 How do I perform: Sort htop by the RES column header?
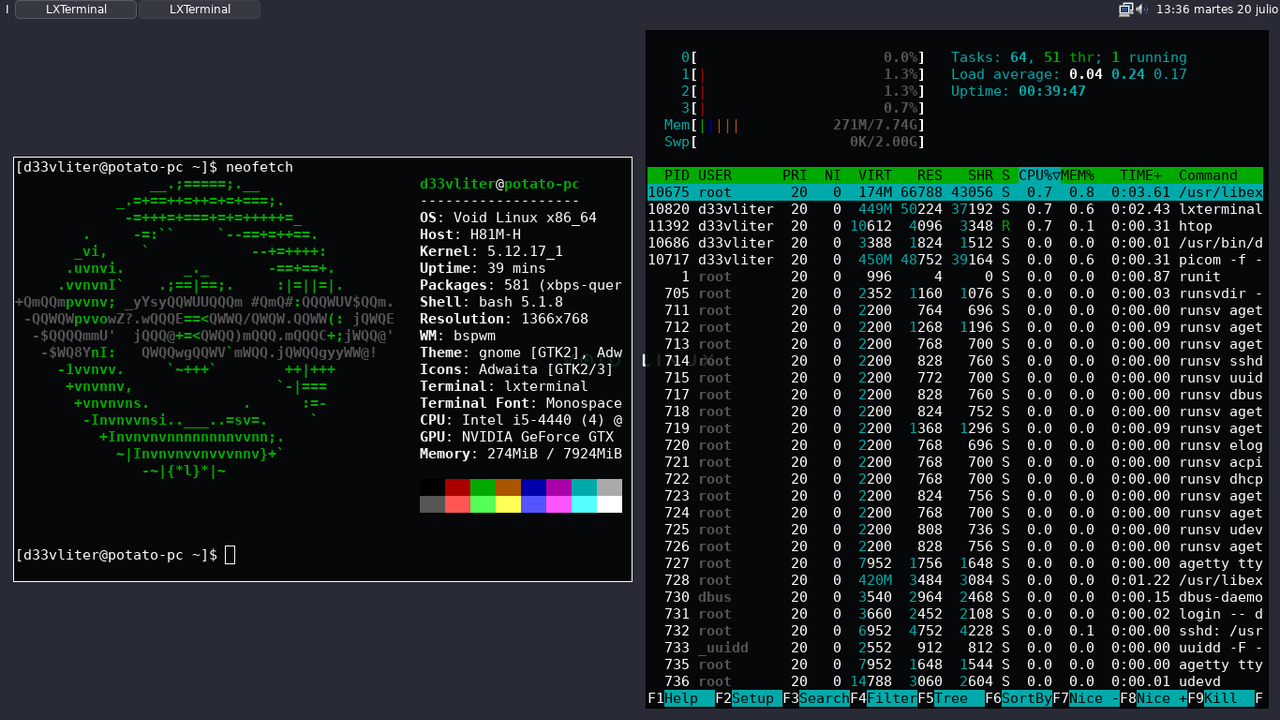930,175
